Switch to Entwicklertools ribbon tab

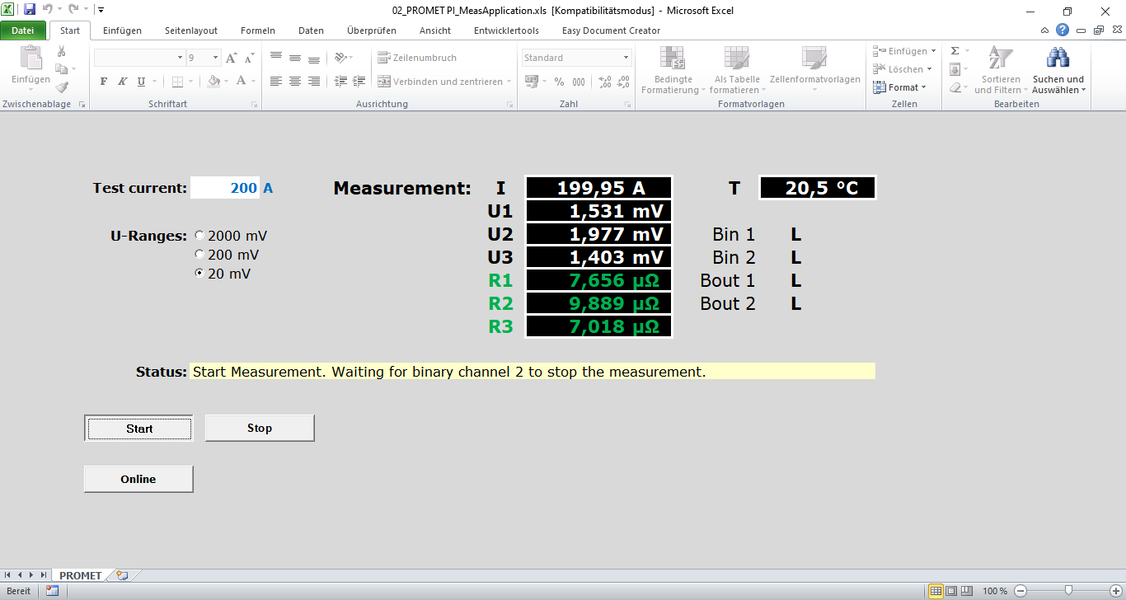(x=506, y=30)
